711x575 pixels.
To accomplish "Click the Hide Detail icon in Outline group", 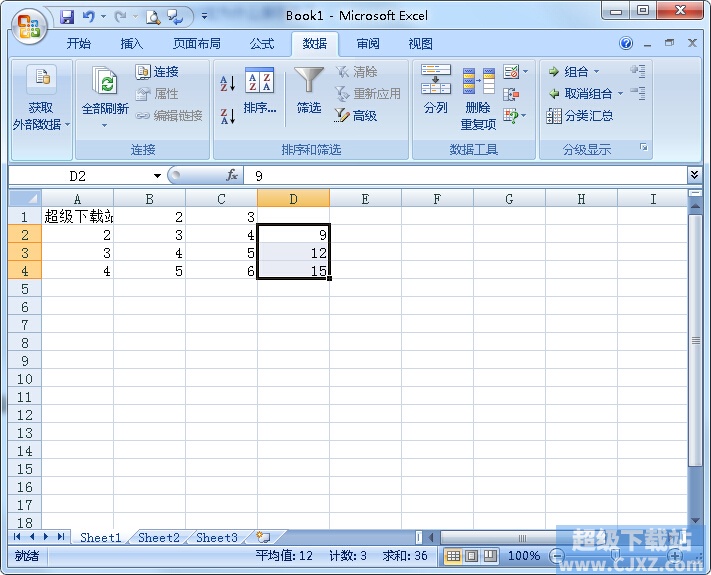I will [x=638, y=93].
